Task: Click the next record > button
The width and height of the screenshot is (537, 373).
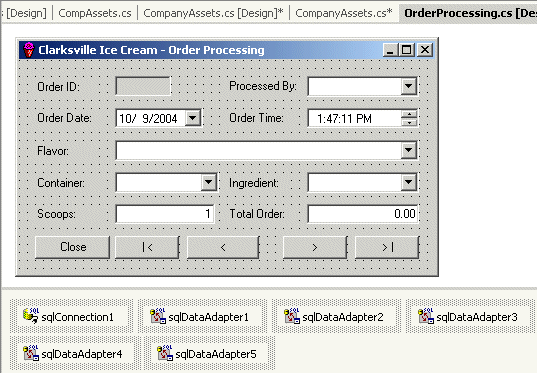Action: (x=315, y=247)
